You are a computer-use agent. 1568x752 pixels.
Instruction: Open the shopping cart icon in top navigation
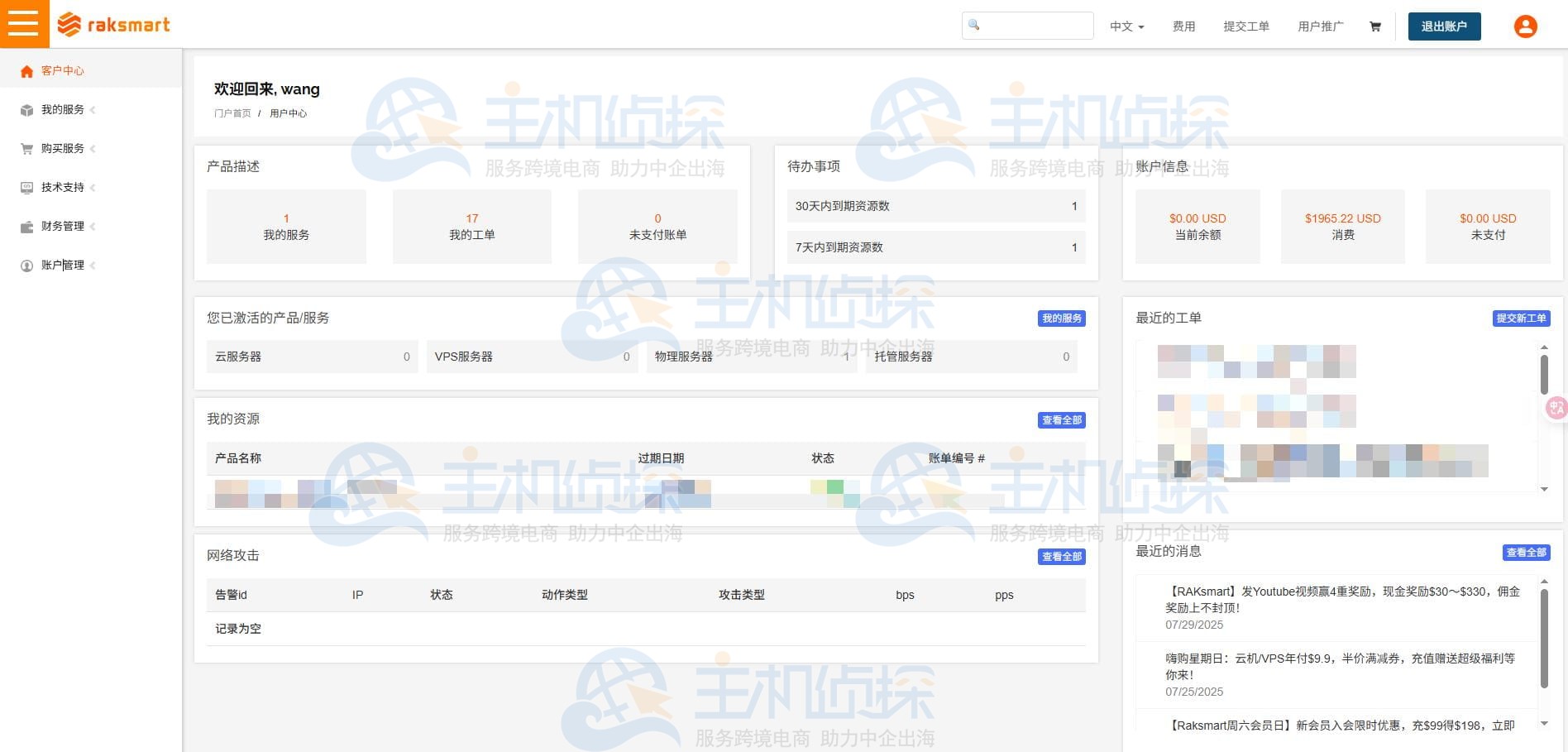pyautogui.click(x=1374, y=26)
